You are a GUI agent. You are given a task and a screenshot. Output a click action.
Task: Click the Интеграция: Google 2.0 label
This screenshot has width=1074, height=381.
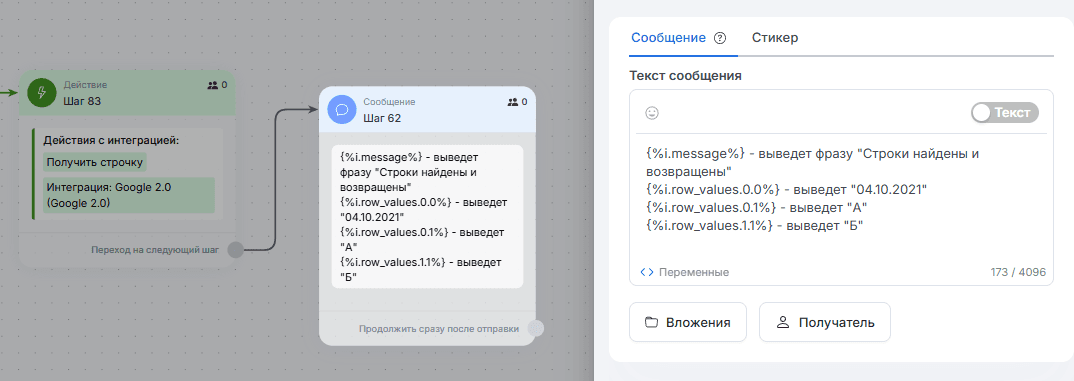[129, 195]
